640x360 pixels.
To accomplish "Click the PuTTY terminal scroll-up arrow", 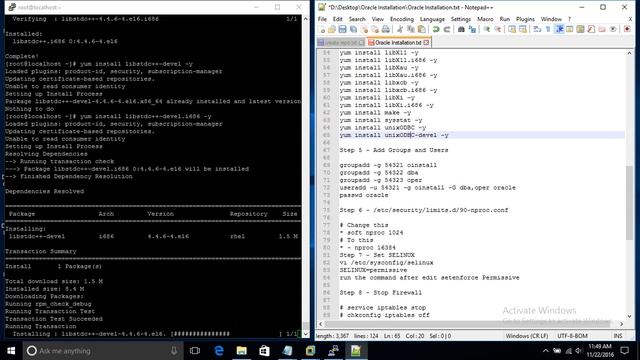I will 305,19.
